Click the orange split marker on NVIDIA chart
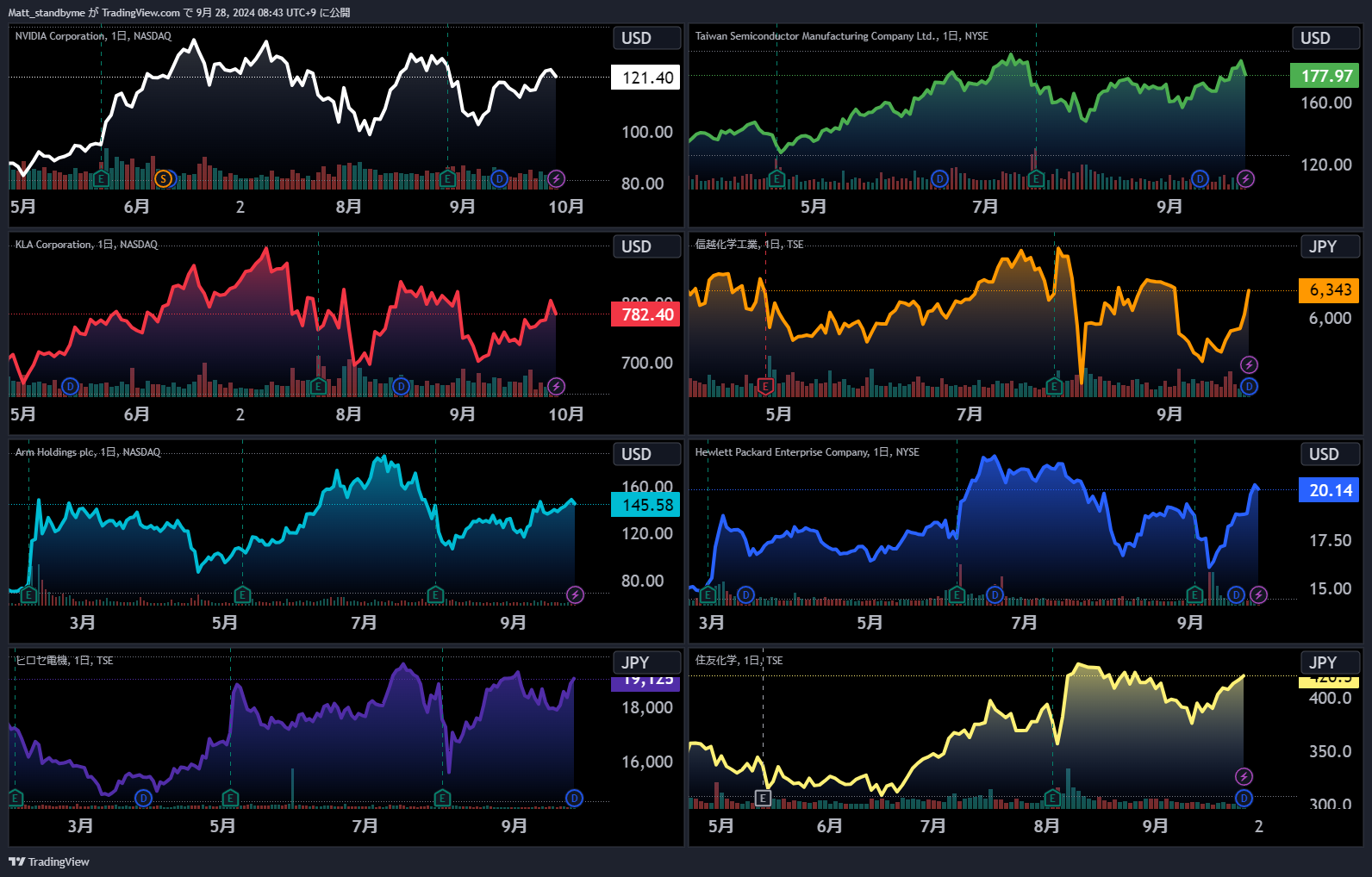The image size is (1372, 877). click(x=163, y=179)
